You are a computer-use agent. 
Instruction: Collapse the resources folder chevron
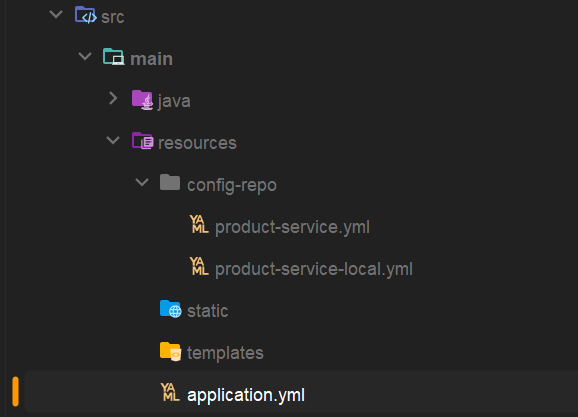(113, 140)
